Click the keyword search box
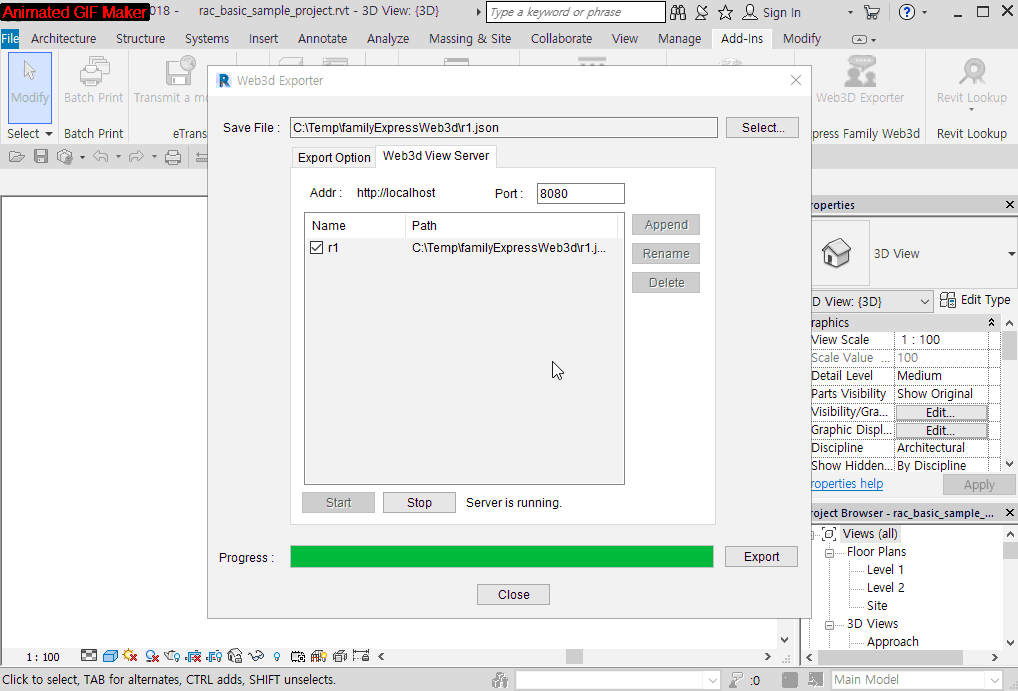Viewport: 1018px width, 691px height. (575, 12)
